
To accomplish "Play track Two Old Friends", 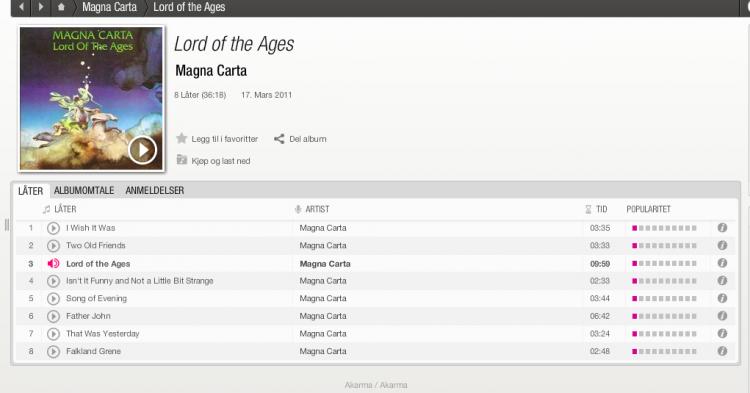I will [x=53, y=246].
